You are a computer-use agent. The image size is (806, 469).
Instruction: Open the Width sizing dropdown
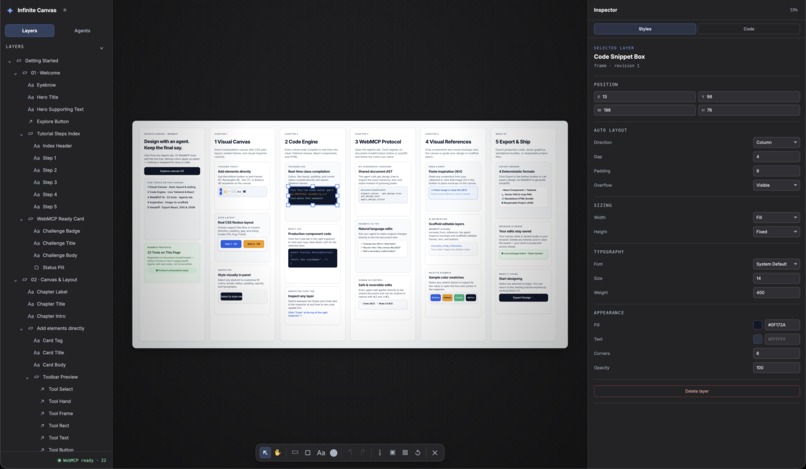click(x=776, y=218)
